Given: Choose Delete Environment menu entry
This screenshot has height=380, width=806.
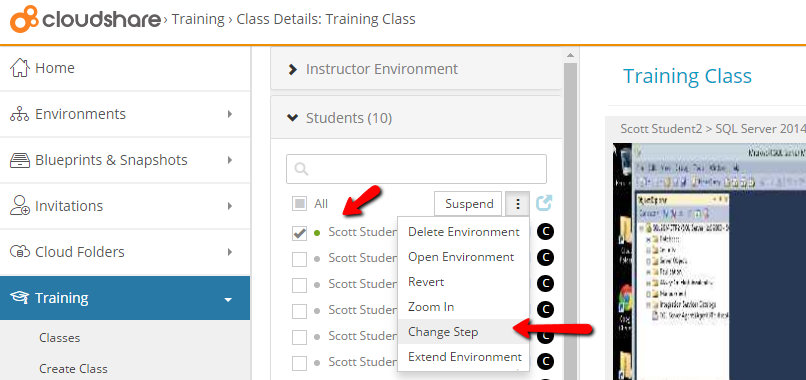Looking at the screenshot, I should tap(463, 232).
